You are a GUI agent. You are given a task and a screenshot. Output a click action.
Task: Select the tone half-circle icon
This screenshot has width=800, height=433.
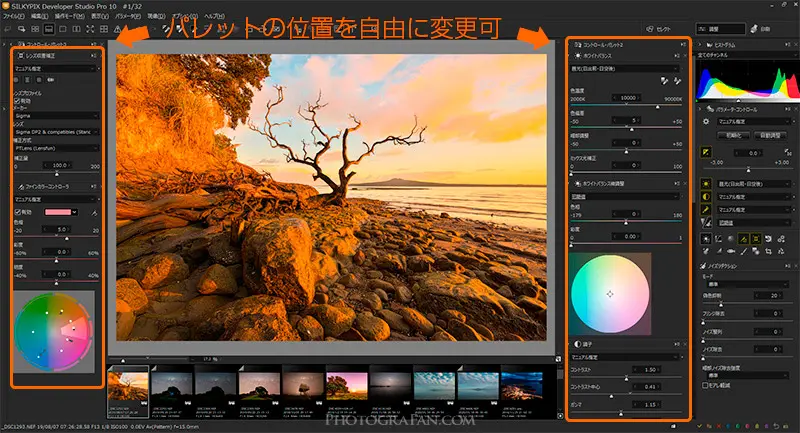coord(706,196)
